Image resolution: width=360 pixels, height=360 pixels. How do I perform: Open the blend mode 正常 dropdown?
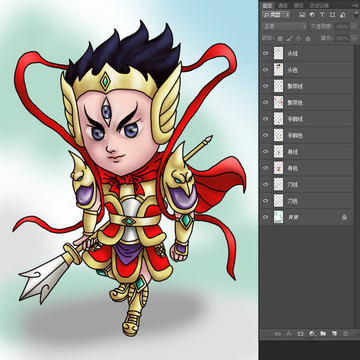[285, 27]
